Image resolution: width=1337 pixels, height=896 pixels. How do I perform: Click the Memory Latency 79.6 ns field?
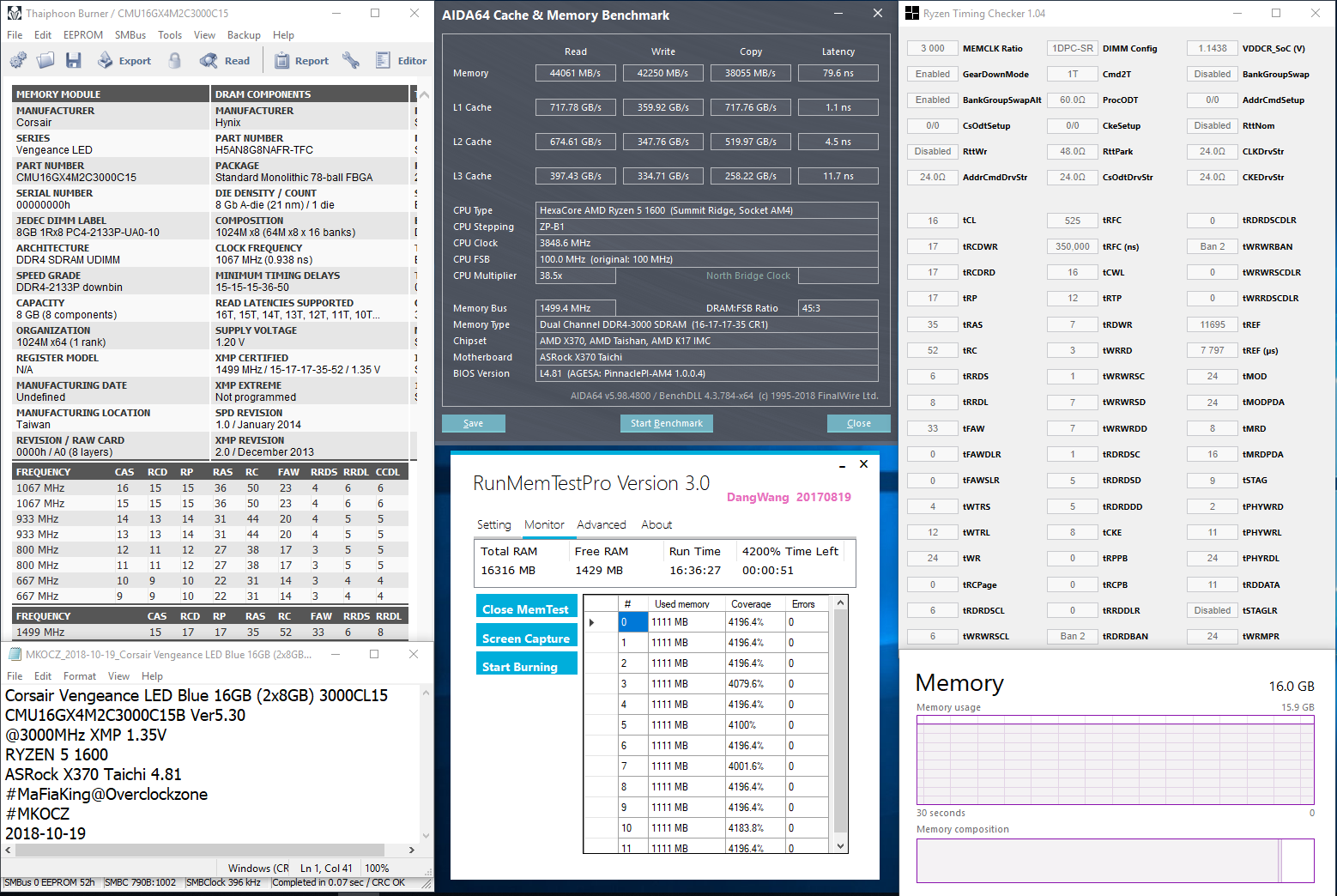pos(838,73)
